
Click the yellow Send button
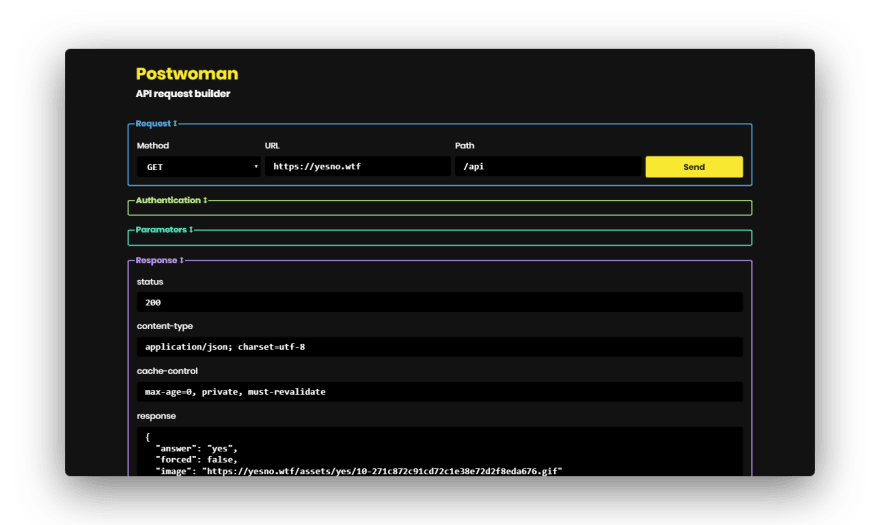point(694,167)
